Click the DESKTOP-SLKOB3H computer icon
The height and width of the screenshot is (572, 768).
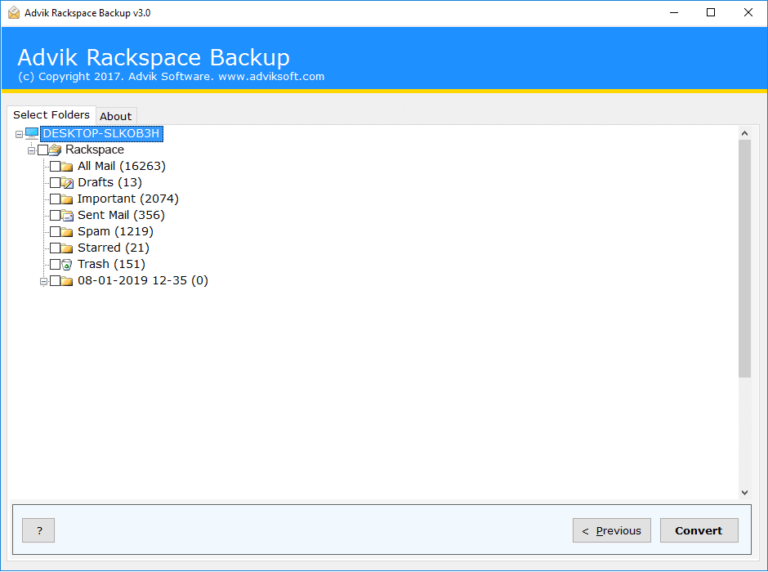32,133
